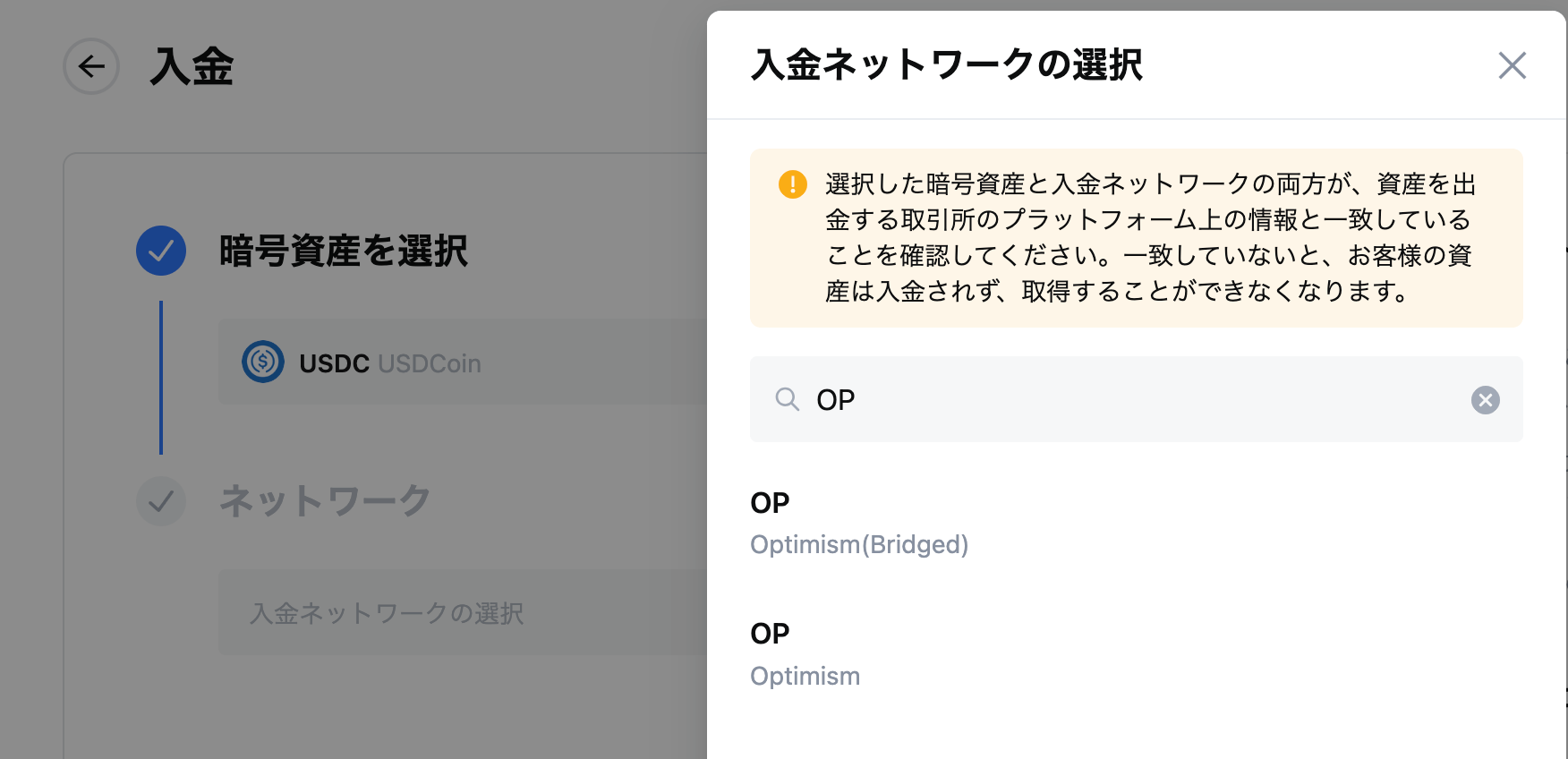Close the 入金ネットワークの選択 panel
Viewport: 1568px width, 759px height.
pyautogui.click(x=1512, y=65)
